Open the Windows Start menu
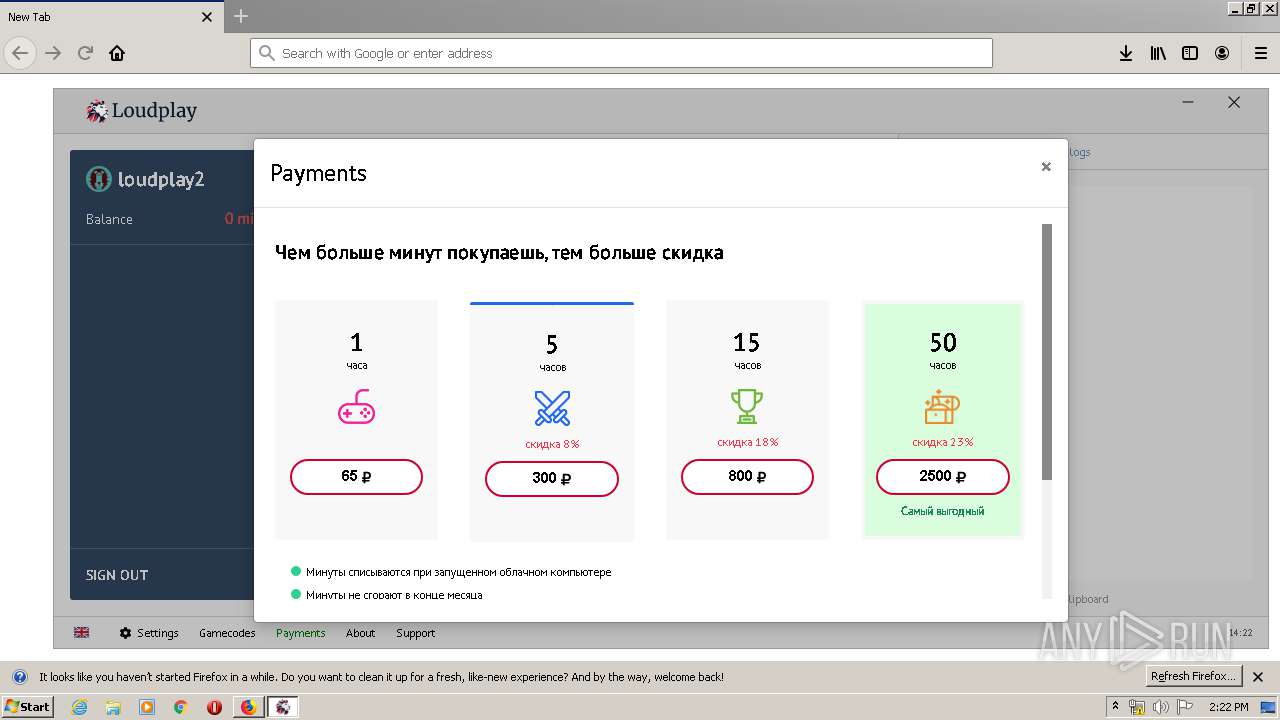 point(28,707)
